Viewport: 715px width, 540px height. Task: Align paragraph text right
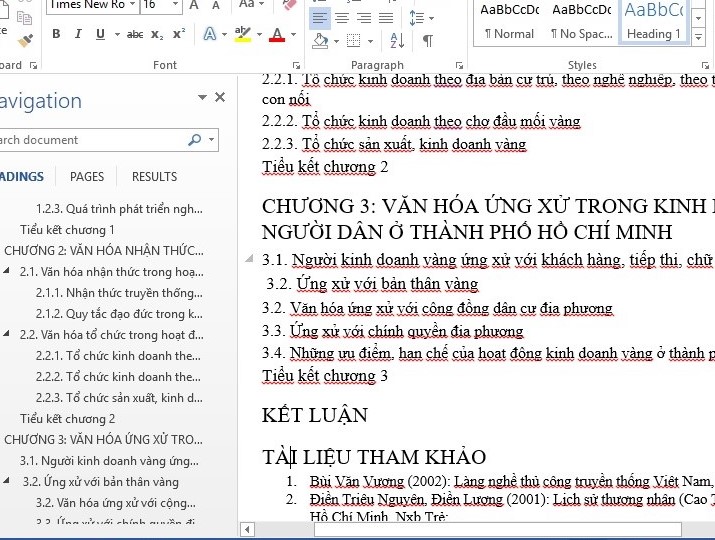point(363,18)
